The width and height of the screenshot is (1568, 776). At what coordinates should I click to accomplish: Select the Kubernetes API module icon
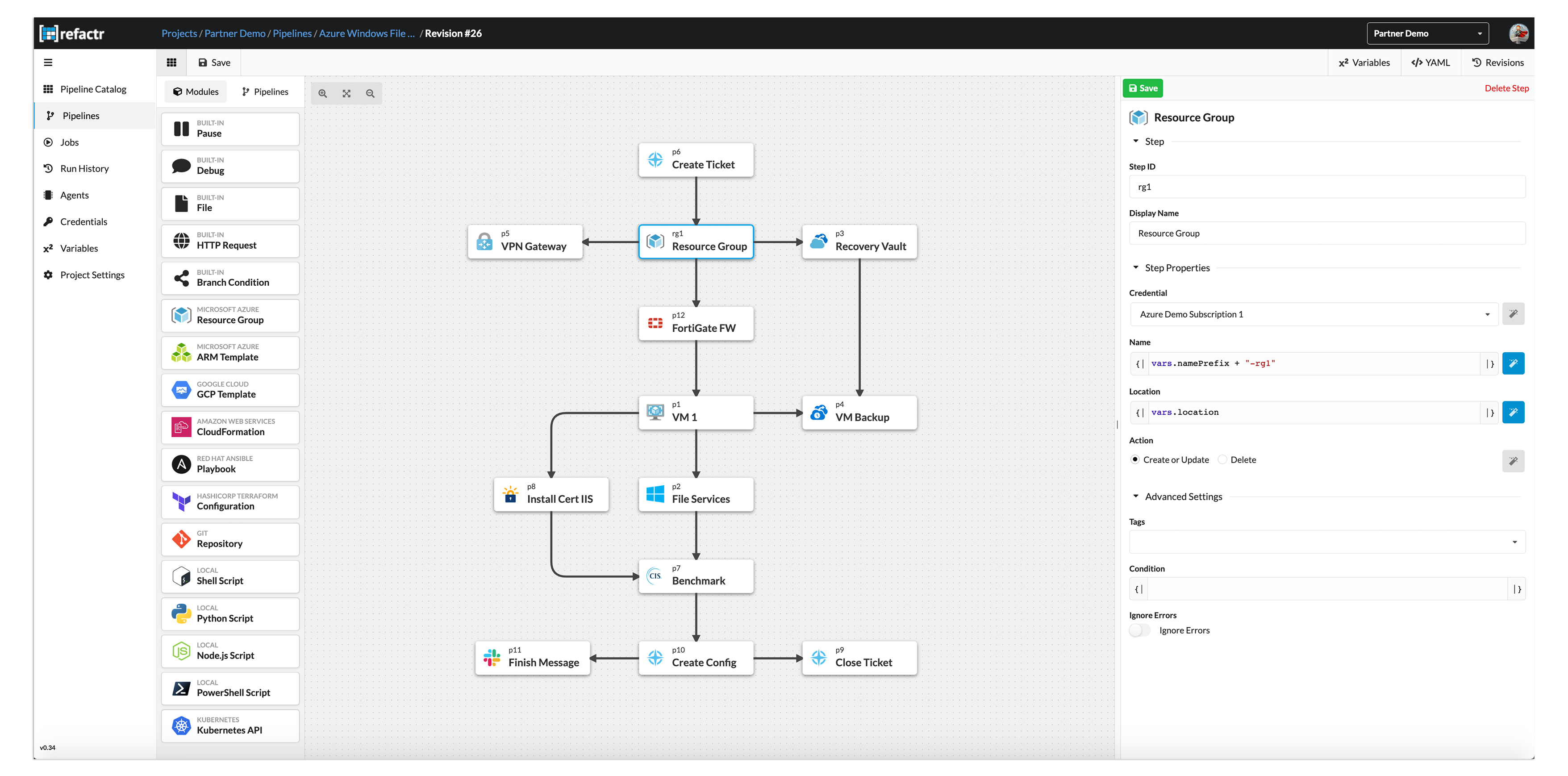click(x=181, y=725)
